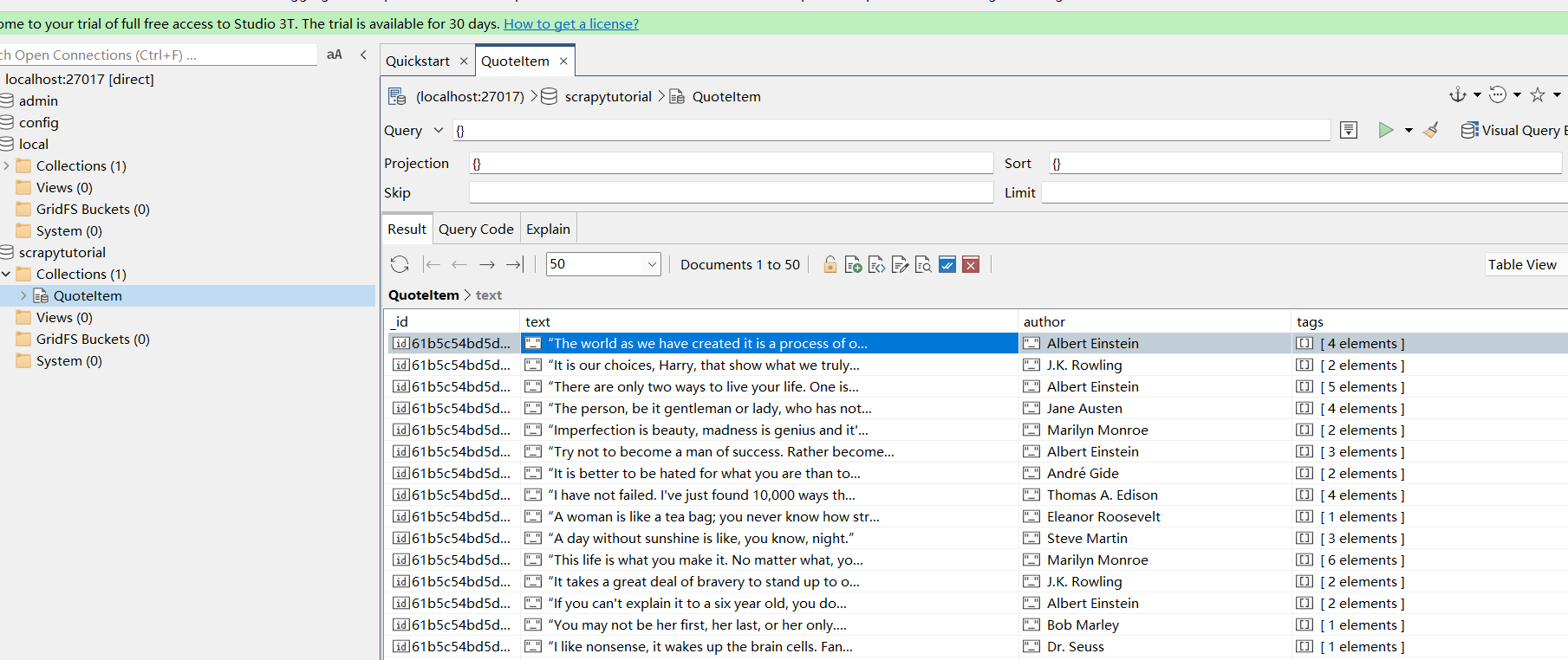Open the Explain tab
The width and height of the screenshot is (1568, 660).
[548, 229]
